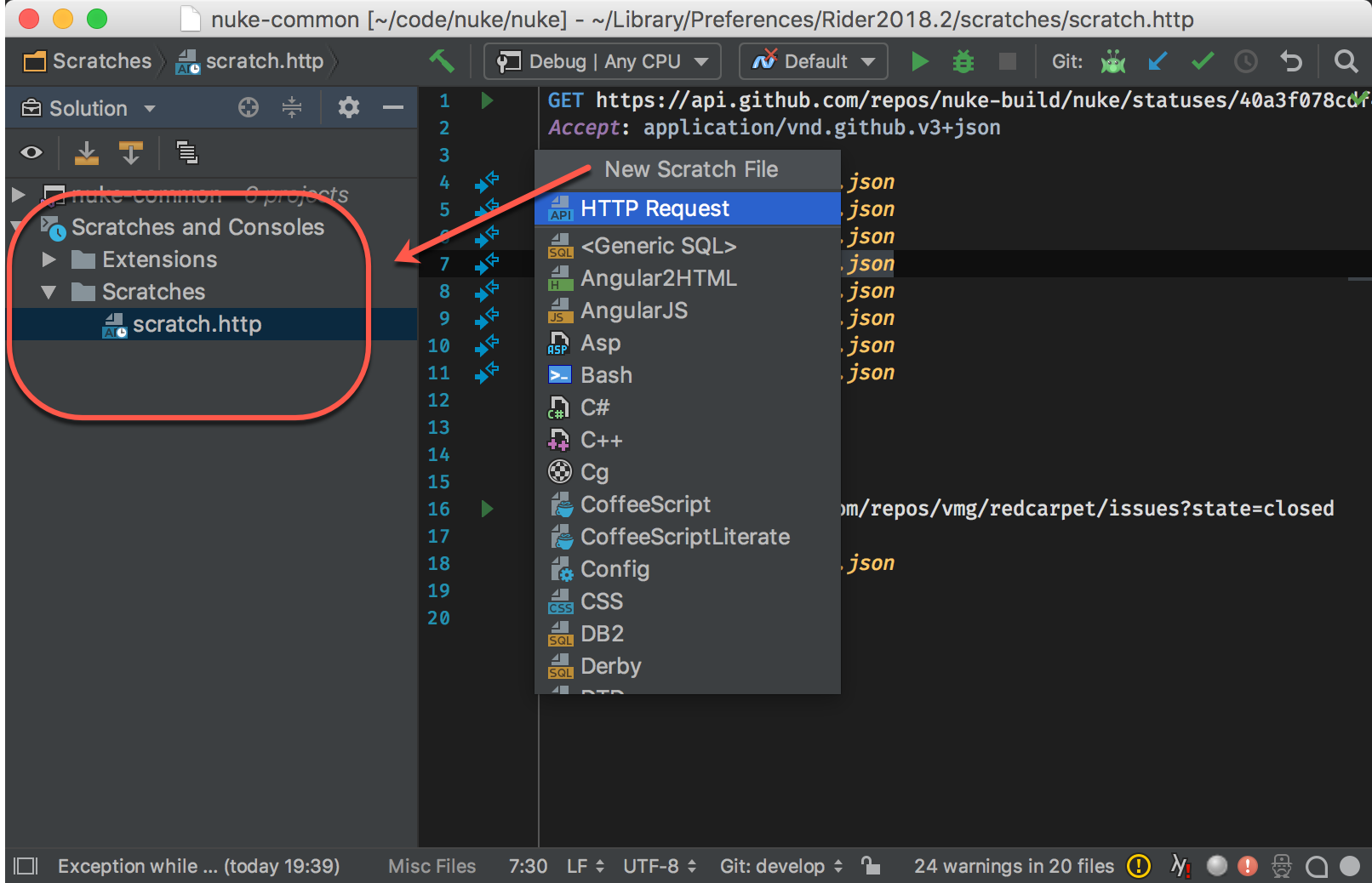Choose Angular2HTML scratch type
Viewport: 1372px width, 883px height.
pos(688,278)
